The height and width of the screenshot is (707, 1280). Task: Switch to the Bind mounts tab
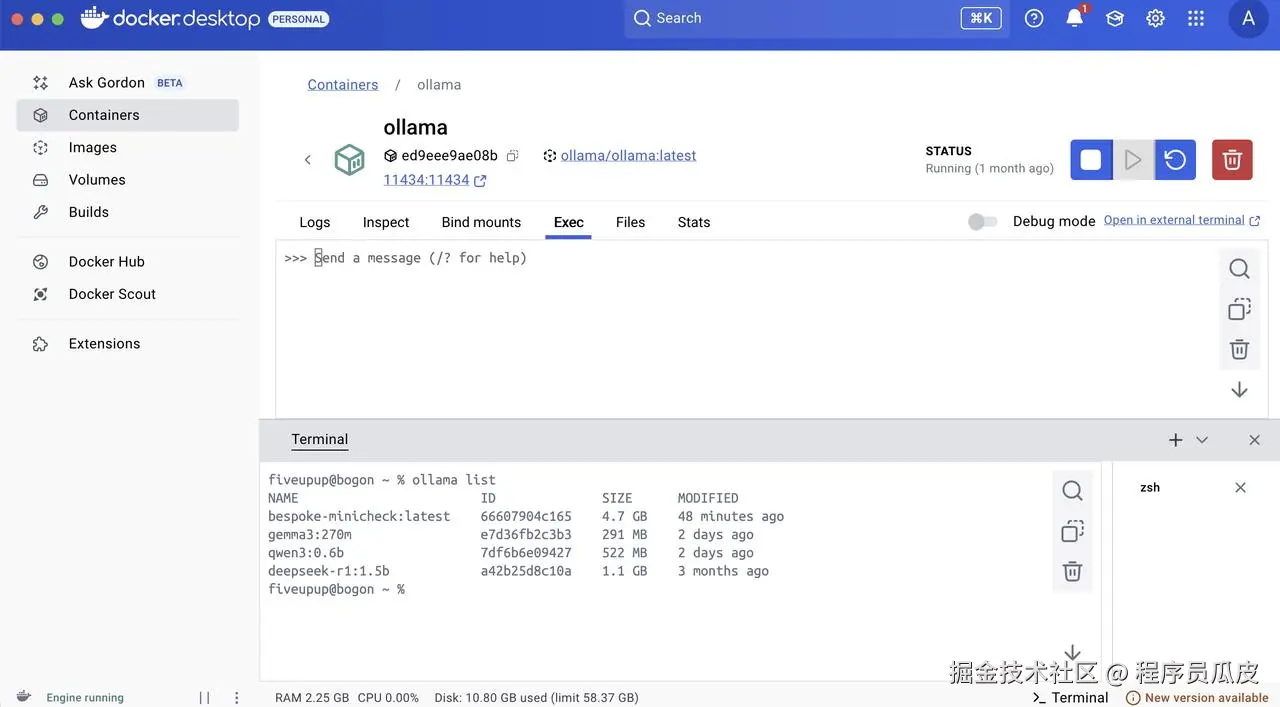pyautogui.click(x=481, y=222)
